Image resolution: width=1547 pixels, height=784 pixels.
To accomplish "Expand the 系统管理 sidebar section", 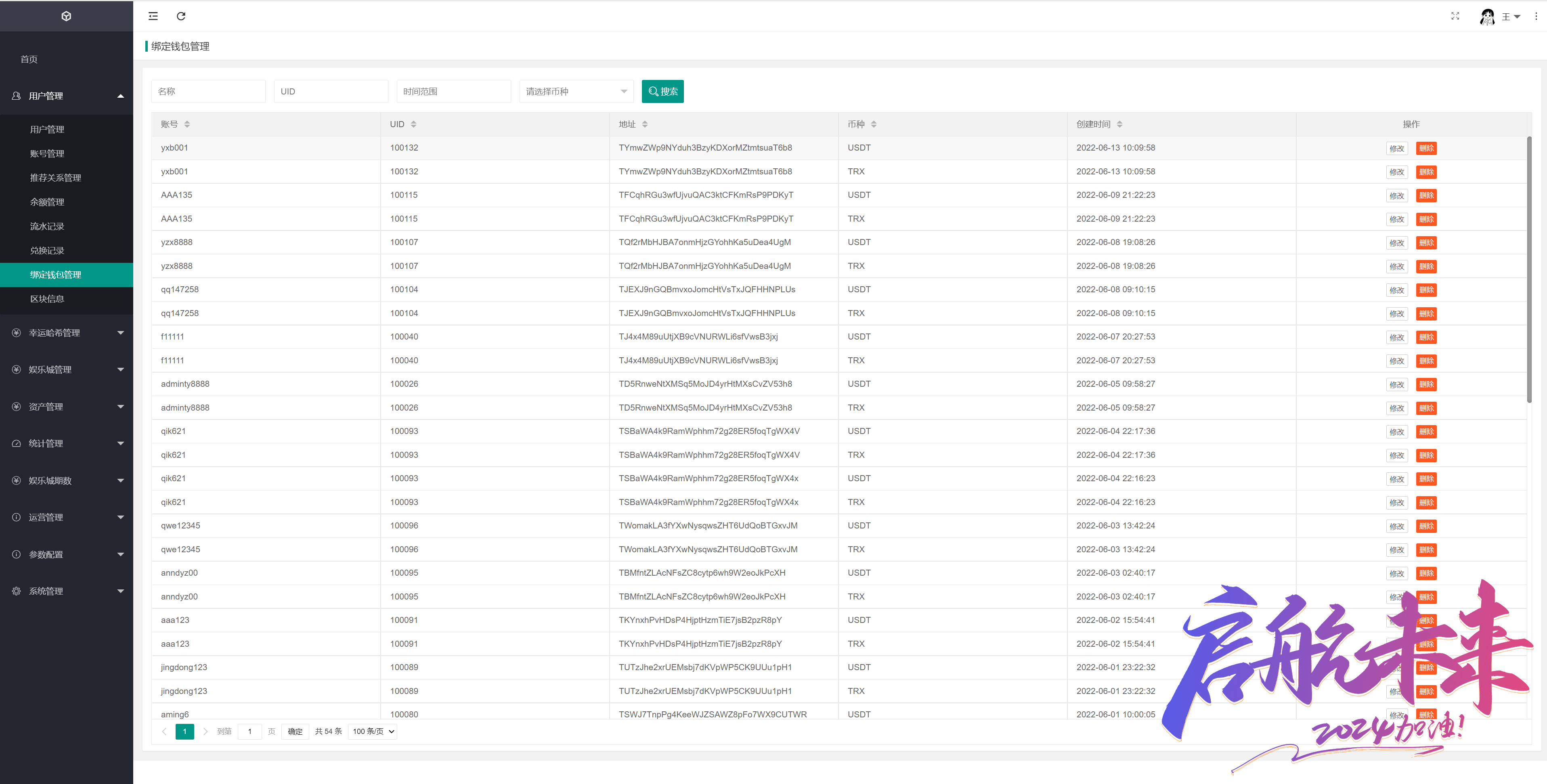I will tap(67, 591).
